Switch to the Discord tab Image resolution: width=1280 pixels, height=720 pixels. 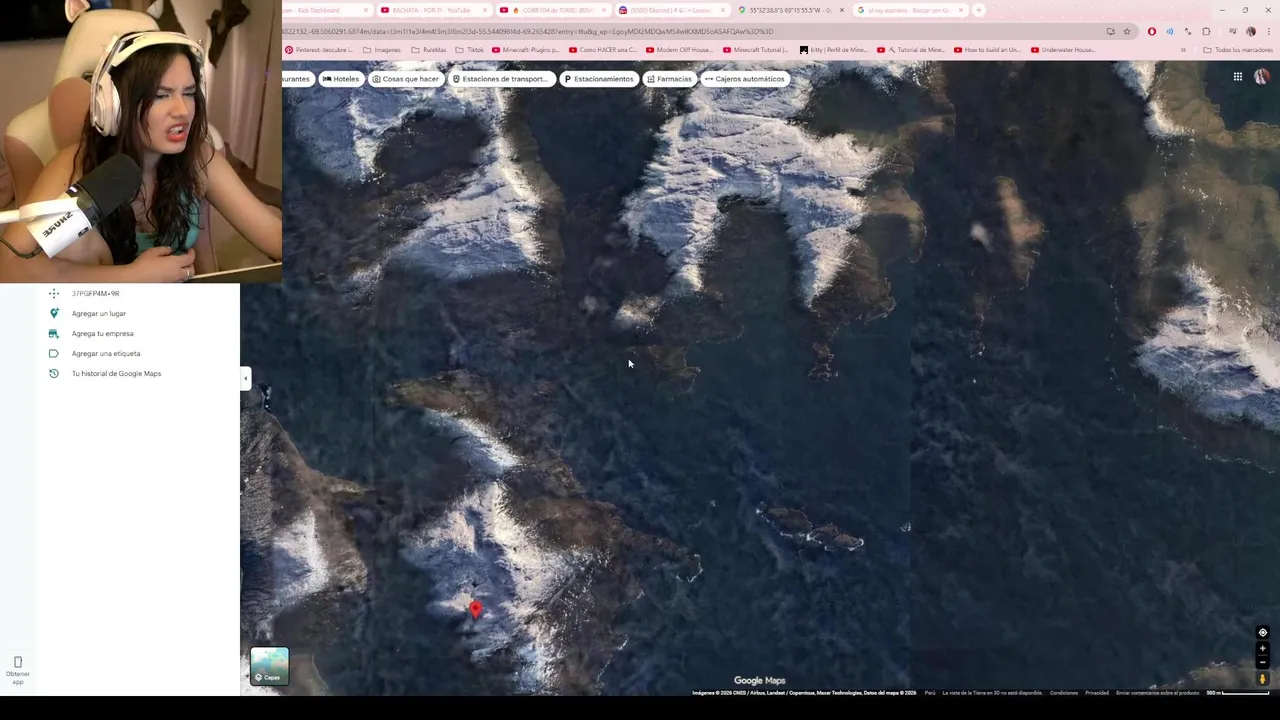[x=671, y=10]
